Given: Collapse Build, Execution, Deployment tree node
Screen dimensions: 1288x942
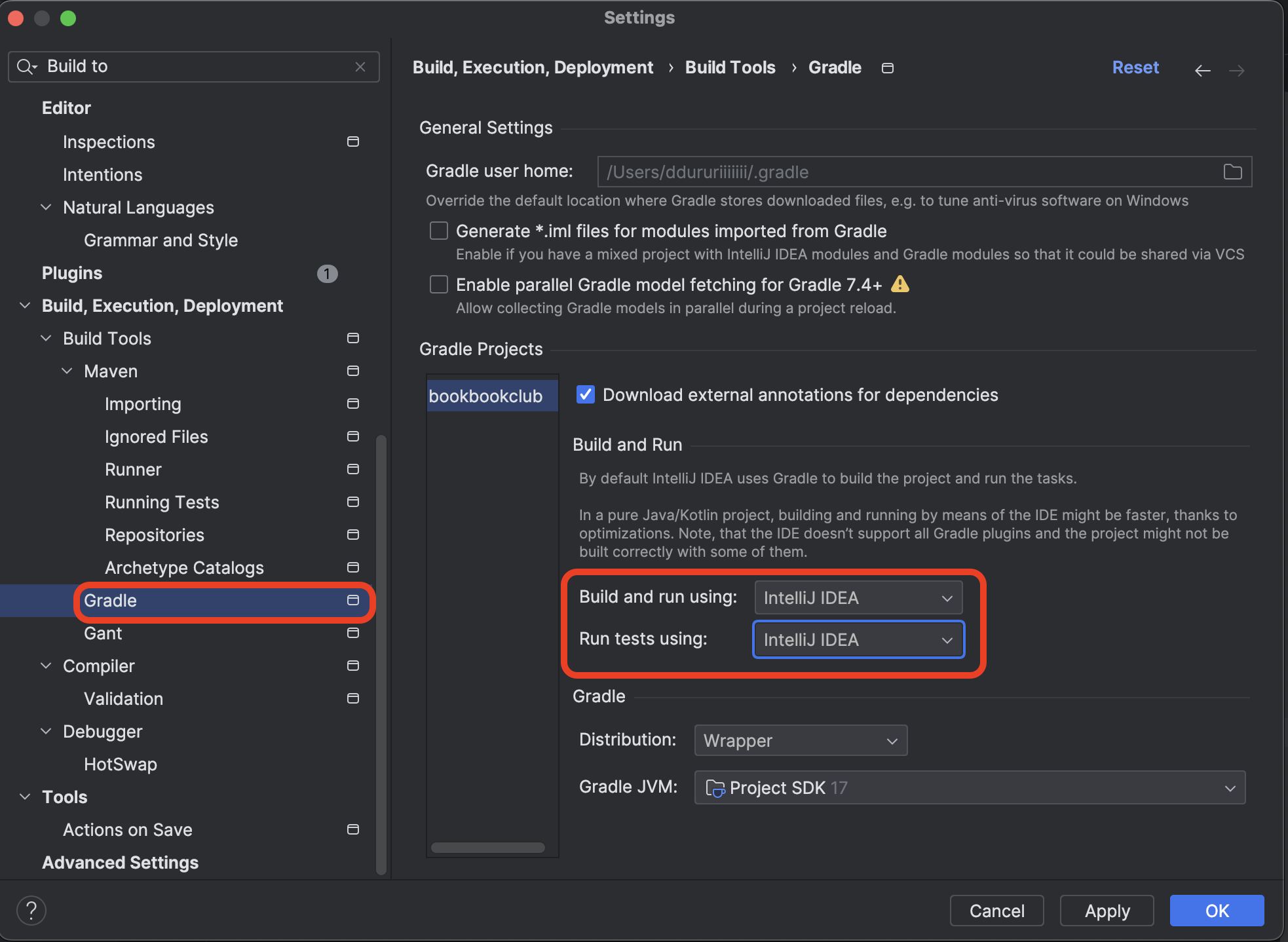Looking at the screenshot, I should point(25,305).
